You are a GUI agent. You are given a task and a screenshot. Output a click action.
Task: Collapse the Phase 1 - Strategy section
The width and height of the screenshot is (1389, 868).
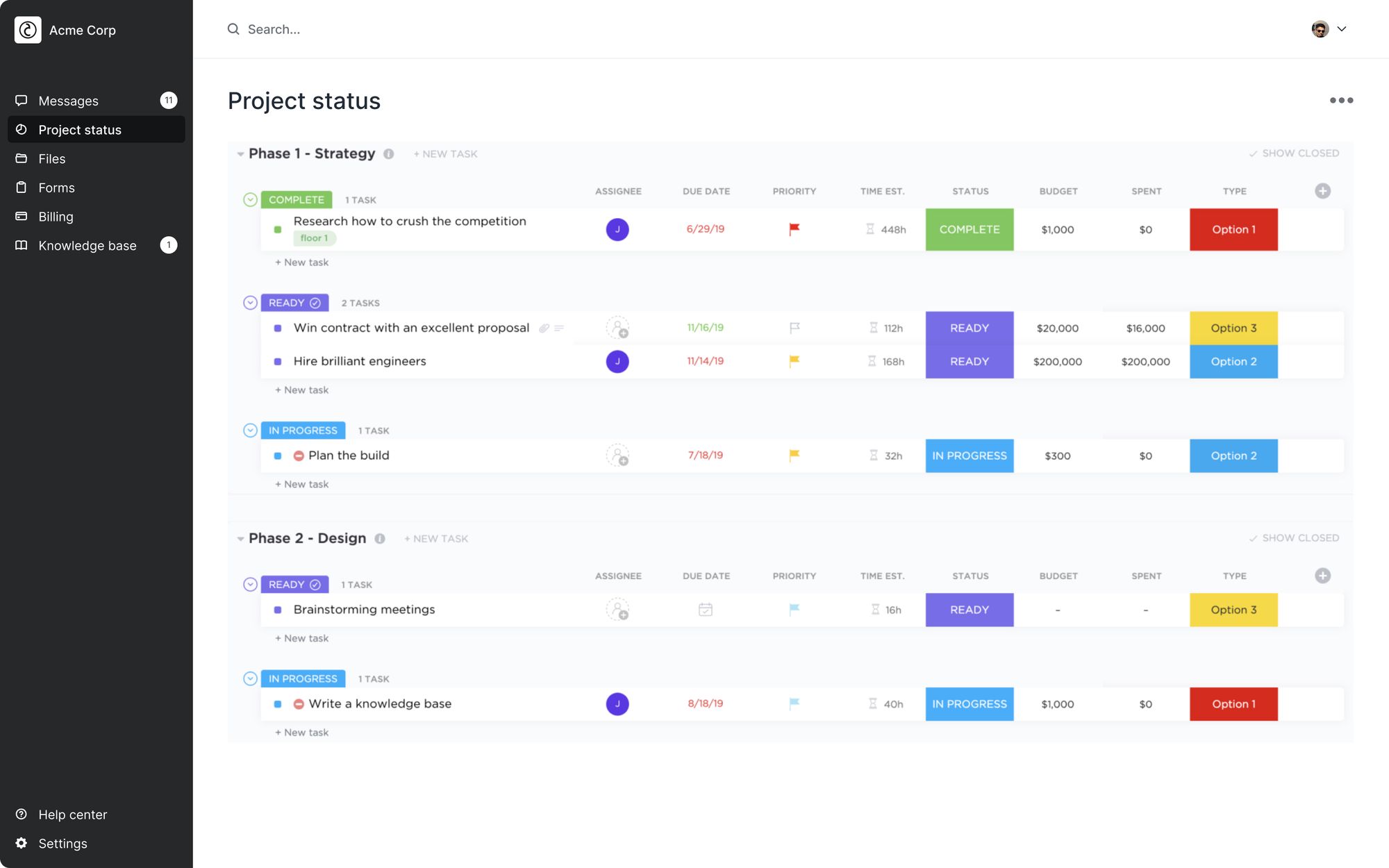coord(240,153)
